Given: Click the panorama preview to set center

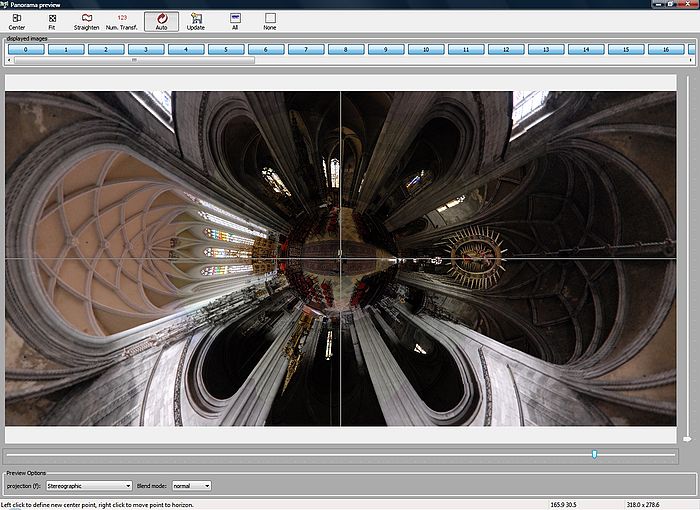Looking at the screenshot, I should pyautogui.click(x=340, y=258).
